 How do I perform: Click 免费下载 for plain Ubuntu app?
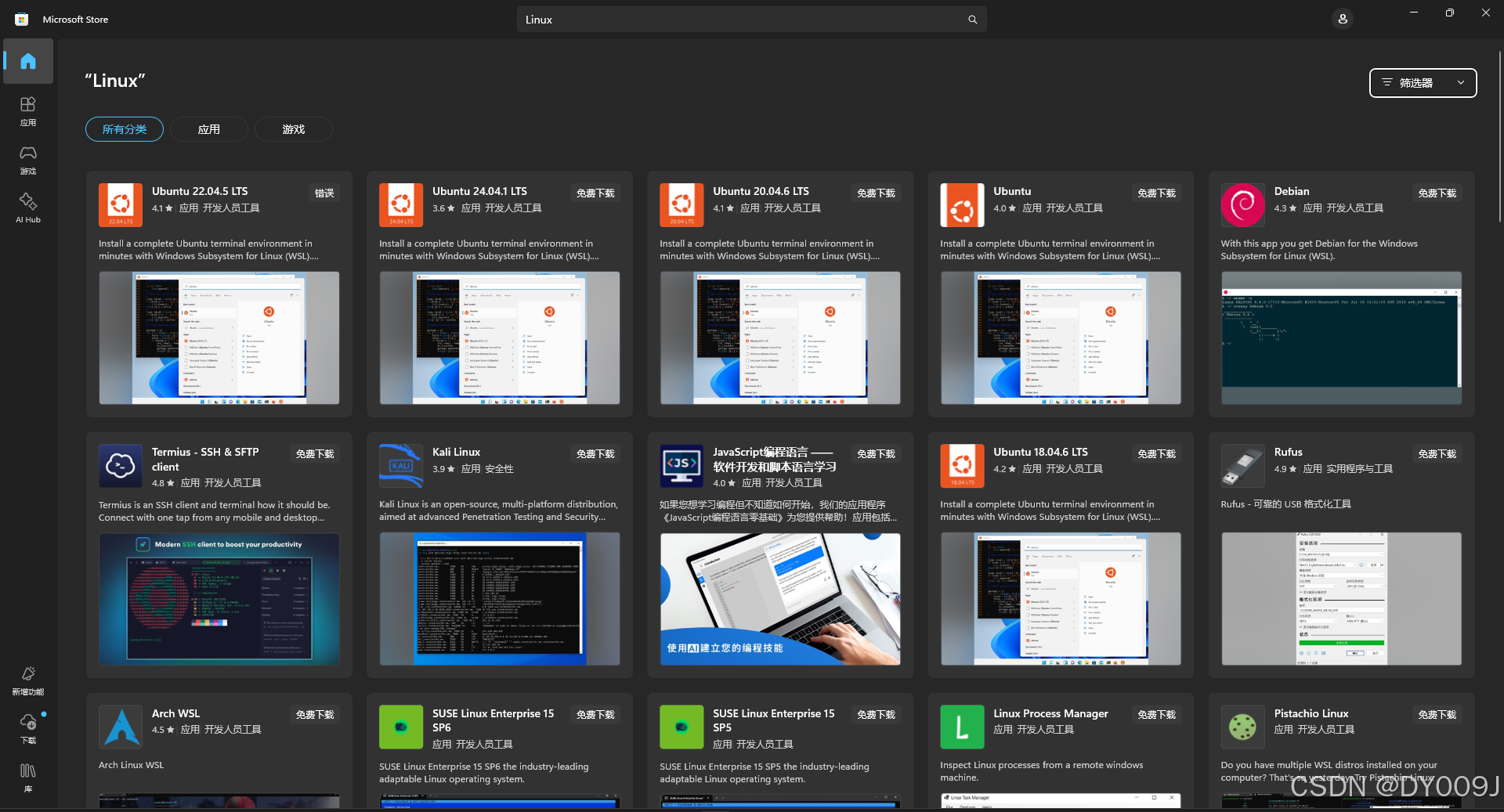point(1156,193)
